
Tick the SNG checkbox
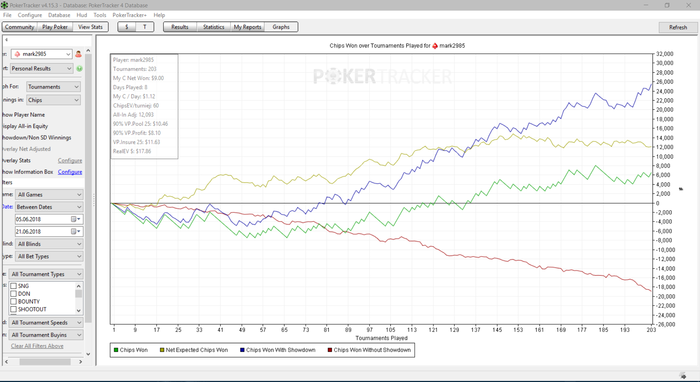coord(13,286)
